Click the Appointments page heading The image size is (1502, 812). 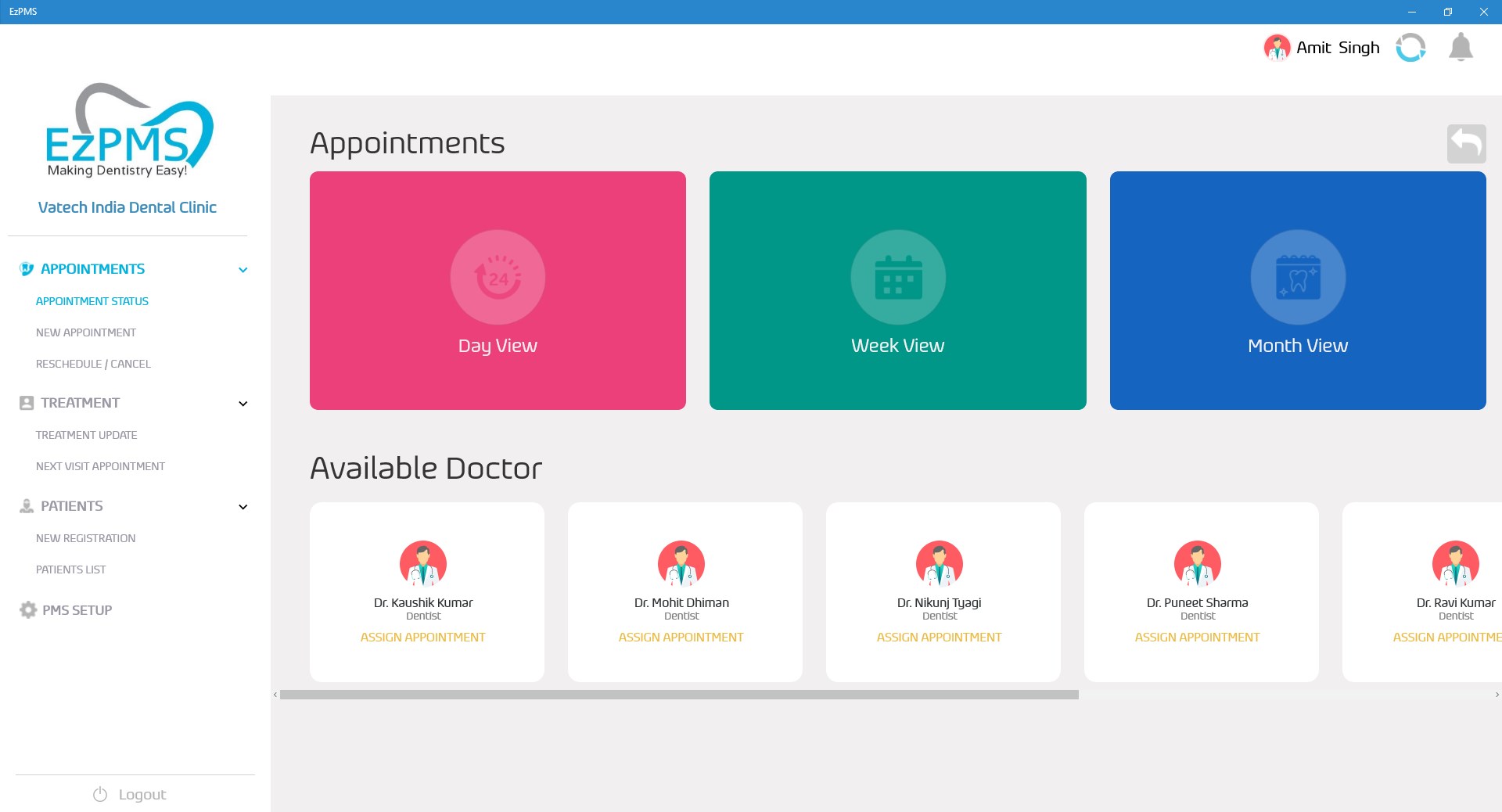(408, 144)
